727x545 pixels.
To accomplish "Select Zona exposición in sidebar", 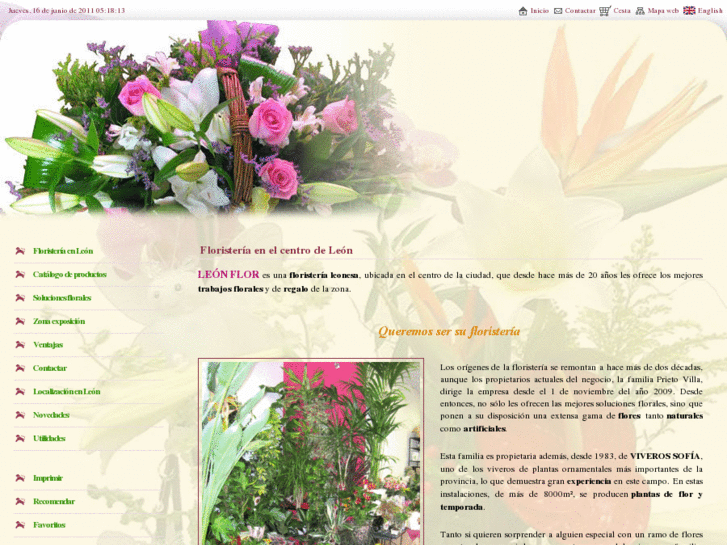I will tap(59, 321).
